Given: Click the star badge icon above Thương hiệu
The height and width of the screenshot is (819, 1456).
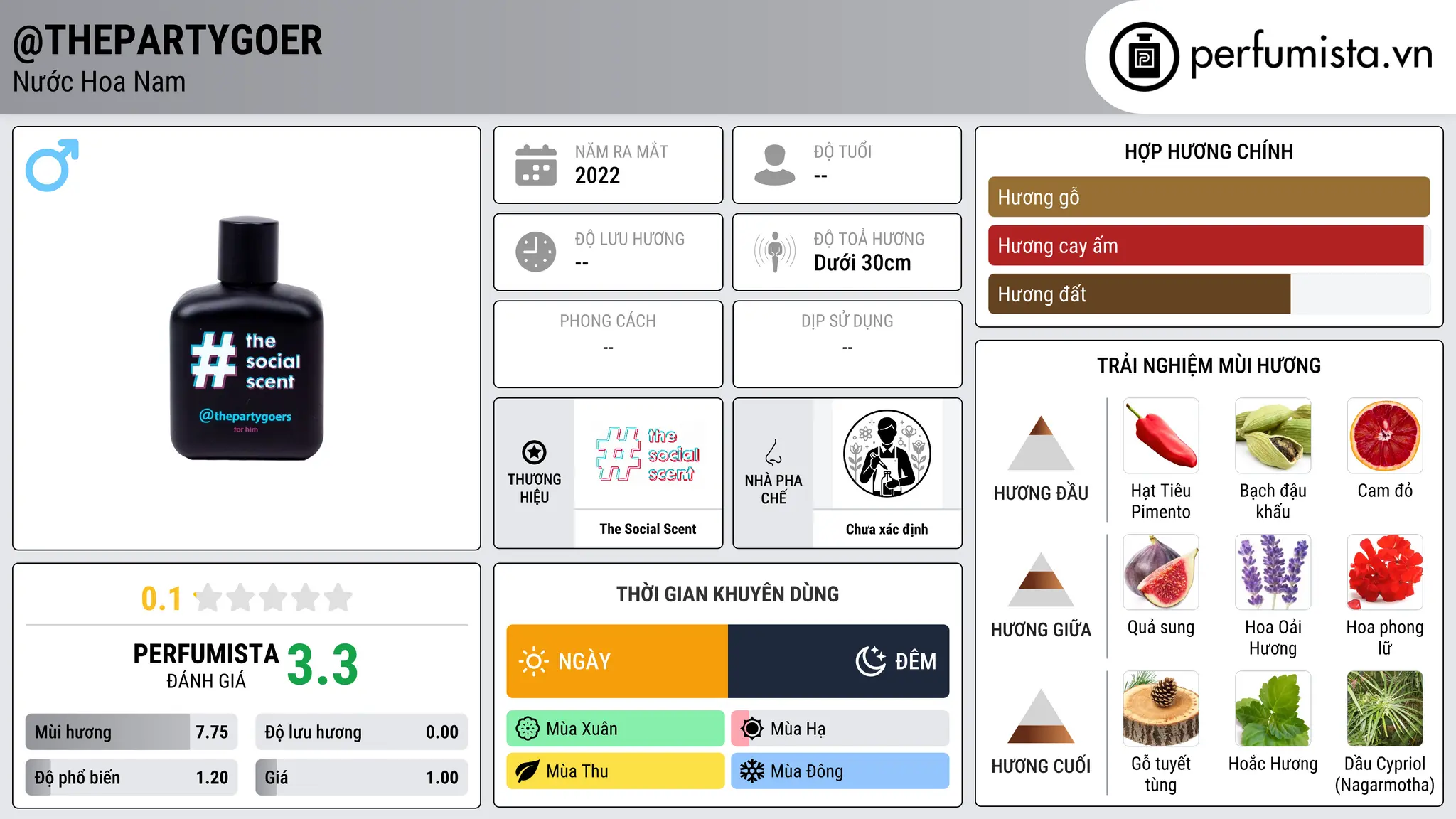Looking at the screenshot, I should [534, 452].
